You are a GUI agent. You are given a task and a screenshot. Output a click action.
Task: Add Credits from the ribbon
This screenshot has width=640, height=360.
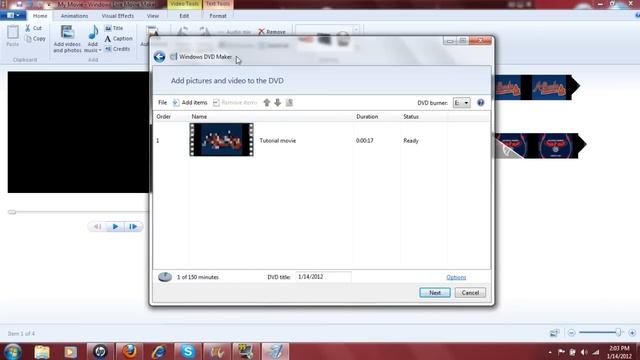(x=117, y=49)
